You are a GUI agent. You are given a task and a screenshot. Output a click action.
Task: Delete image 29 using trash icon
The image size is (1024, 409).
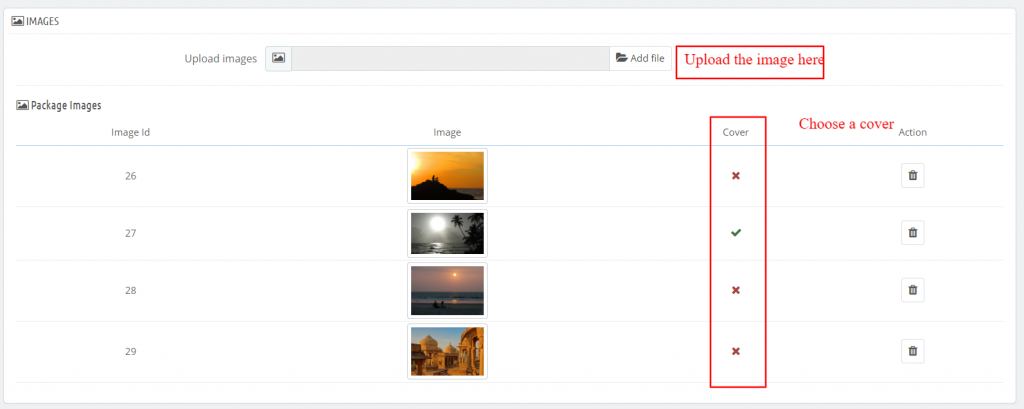(912, 351)
